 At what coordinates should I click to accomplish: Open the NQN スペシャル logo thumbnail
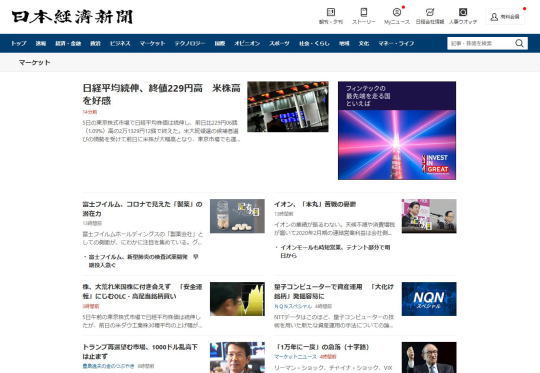coord(429,299)
